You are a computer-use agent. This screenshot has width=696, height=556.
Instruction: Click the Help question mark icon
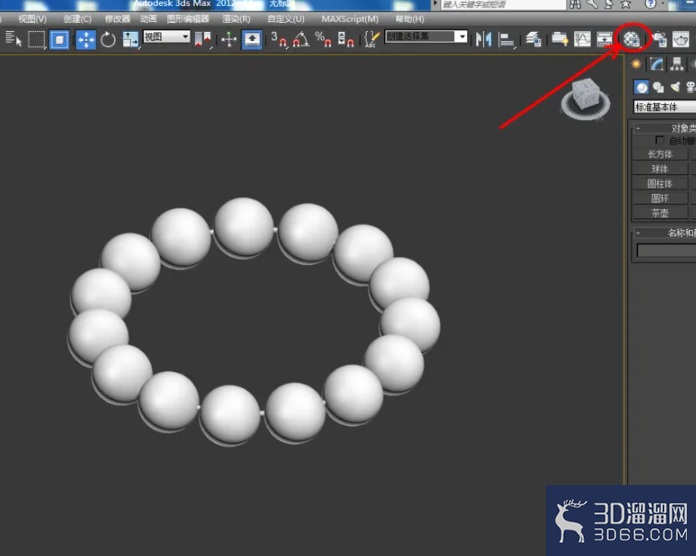(x=650, y=4)
